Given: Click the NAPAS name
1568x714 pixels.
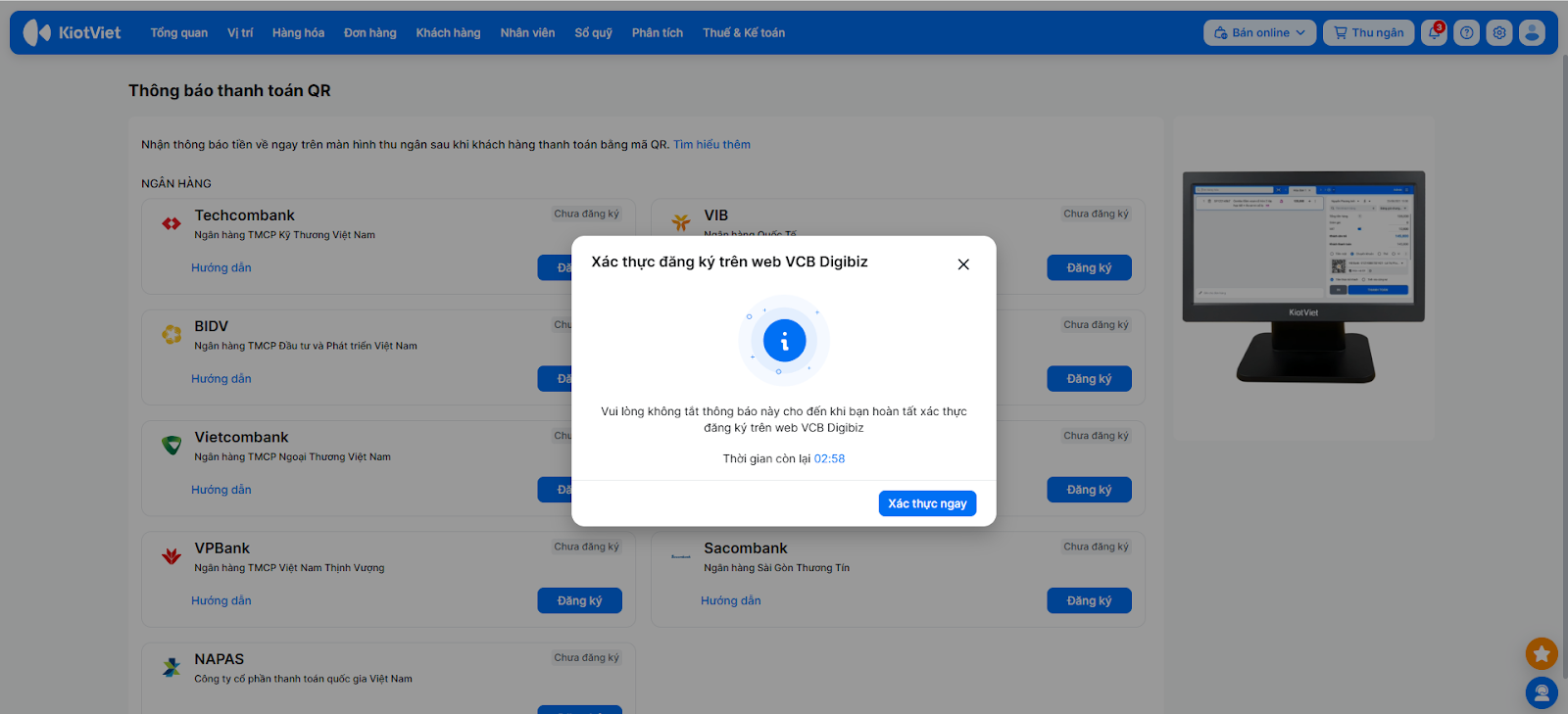Looking at the screenshot, I should point(220,659).
